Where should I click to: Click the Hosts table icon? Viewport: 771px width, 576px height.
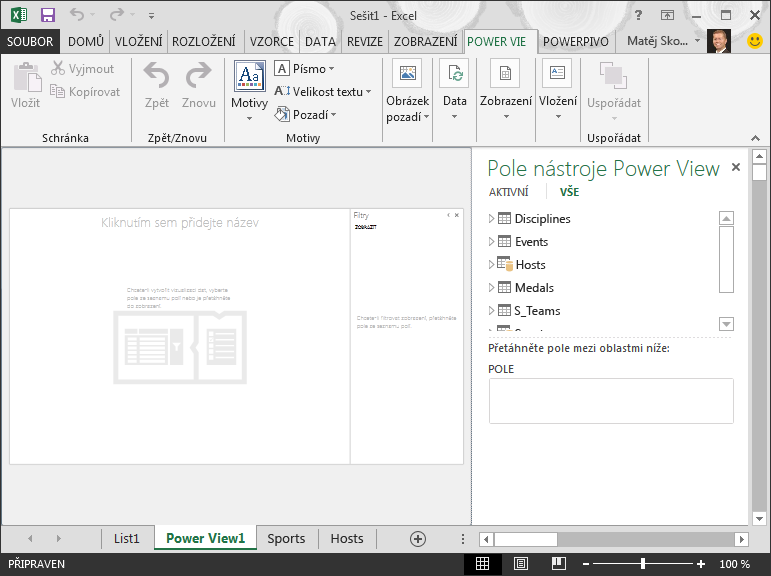(x=504, y=264)
